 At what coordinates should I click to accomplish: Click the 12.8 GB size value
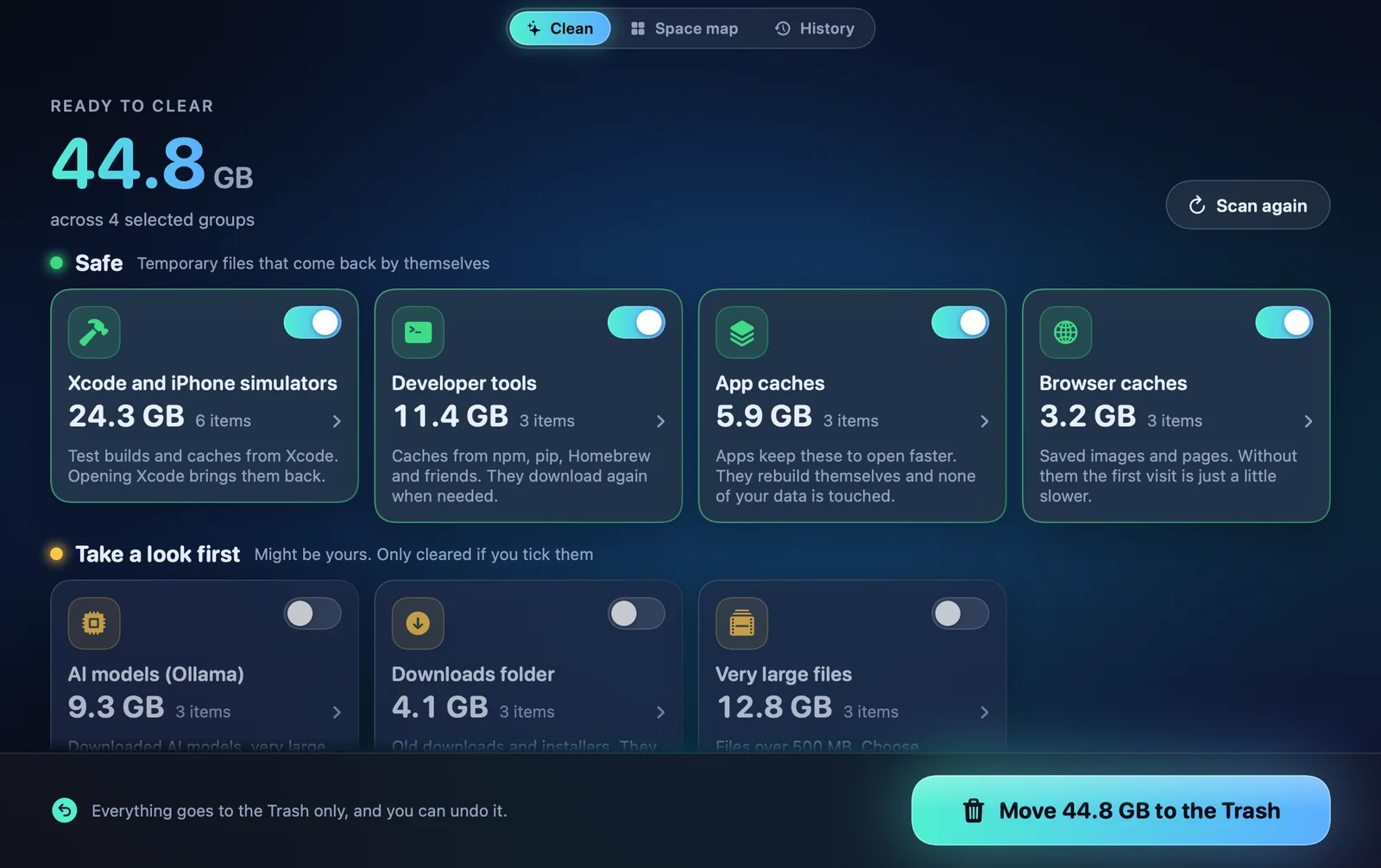click(774, 708)
